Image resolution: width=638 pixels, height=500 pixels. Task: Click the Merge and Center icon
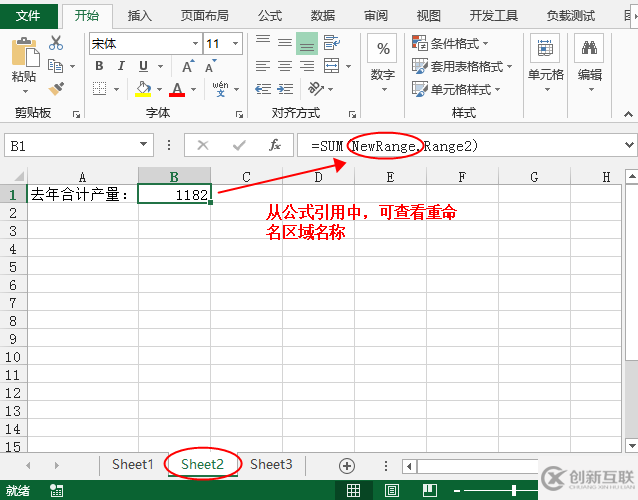pyautogui.click(x=332, y=66)
